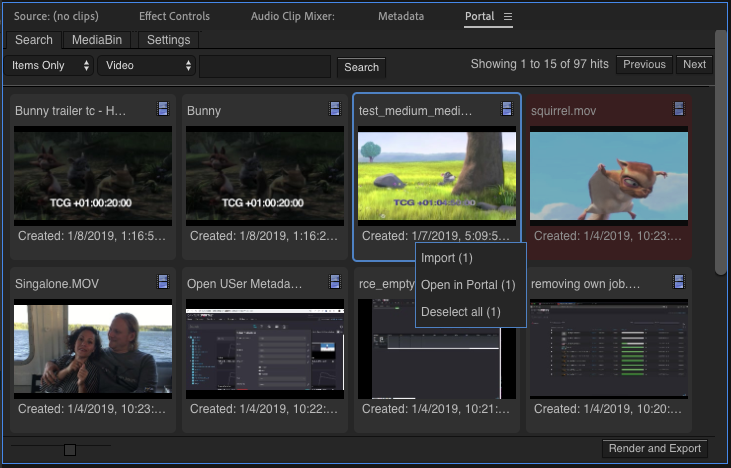Screen dimensions: 731x468
Task: Click 'Created: 1/8/2019, 1:16:5…' date text
Action: pos(92,236)
